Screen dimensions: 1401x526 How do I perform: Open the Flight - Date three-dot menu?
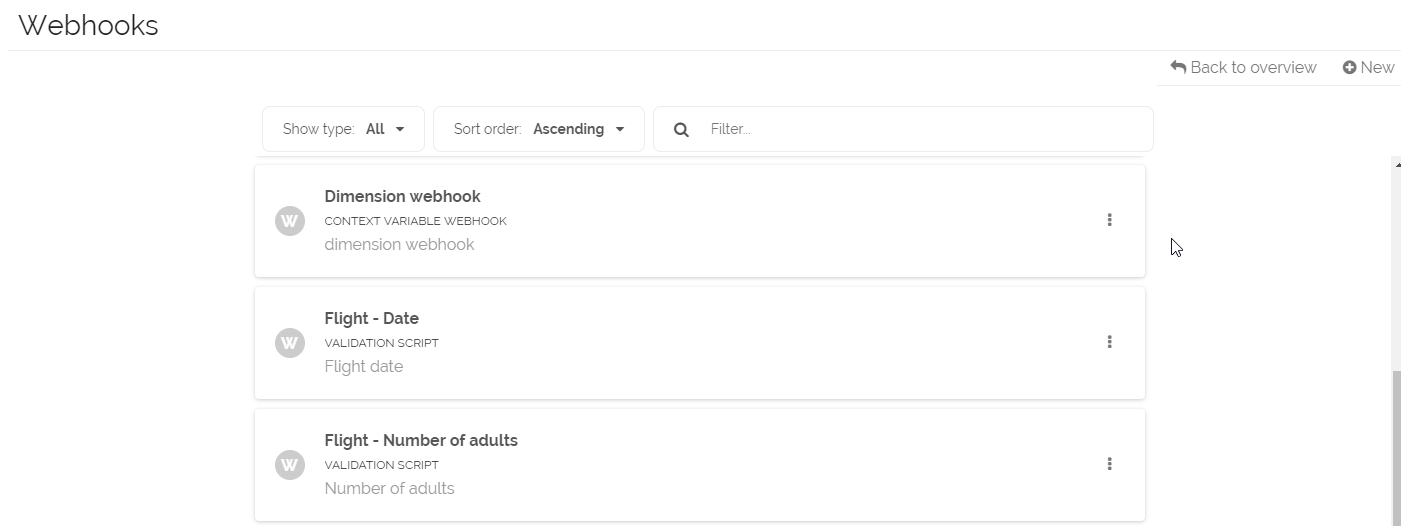(1109, 342)
